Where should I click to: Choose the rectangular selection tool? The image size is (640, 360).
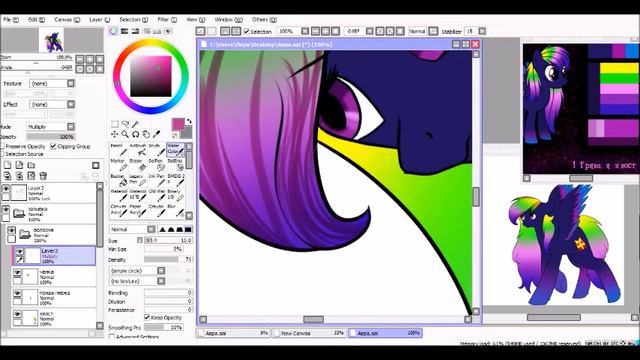tap(115, 124)
